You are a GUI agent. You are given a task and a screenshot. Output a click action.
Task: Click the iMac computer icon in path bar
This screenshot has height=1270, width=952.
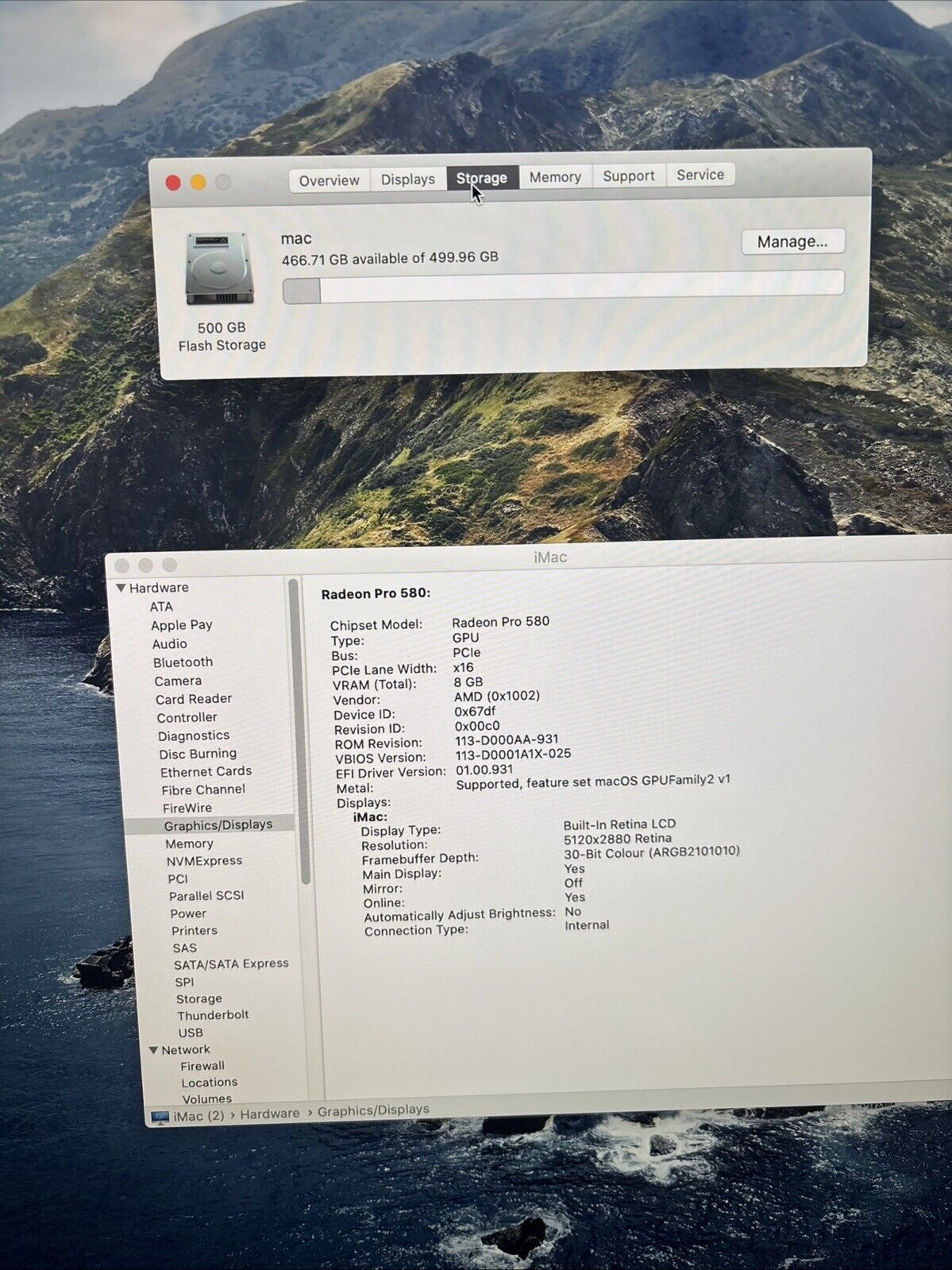pyautogui.click(x=160, y=1117)
